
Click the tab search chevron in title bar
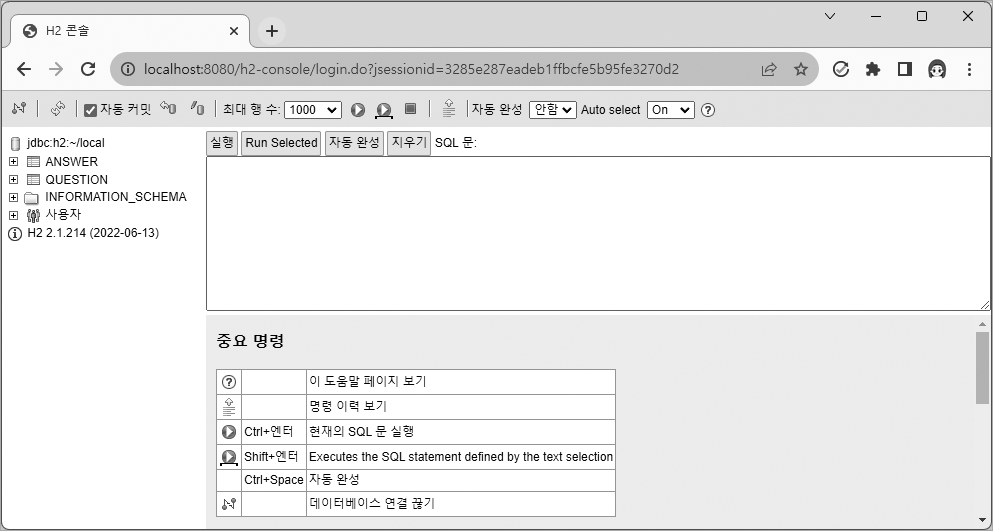830,16
